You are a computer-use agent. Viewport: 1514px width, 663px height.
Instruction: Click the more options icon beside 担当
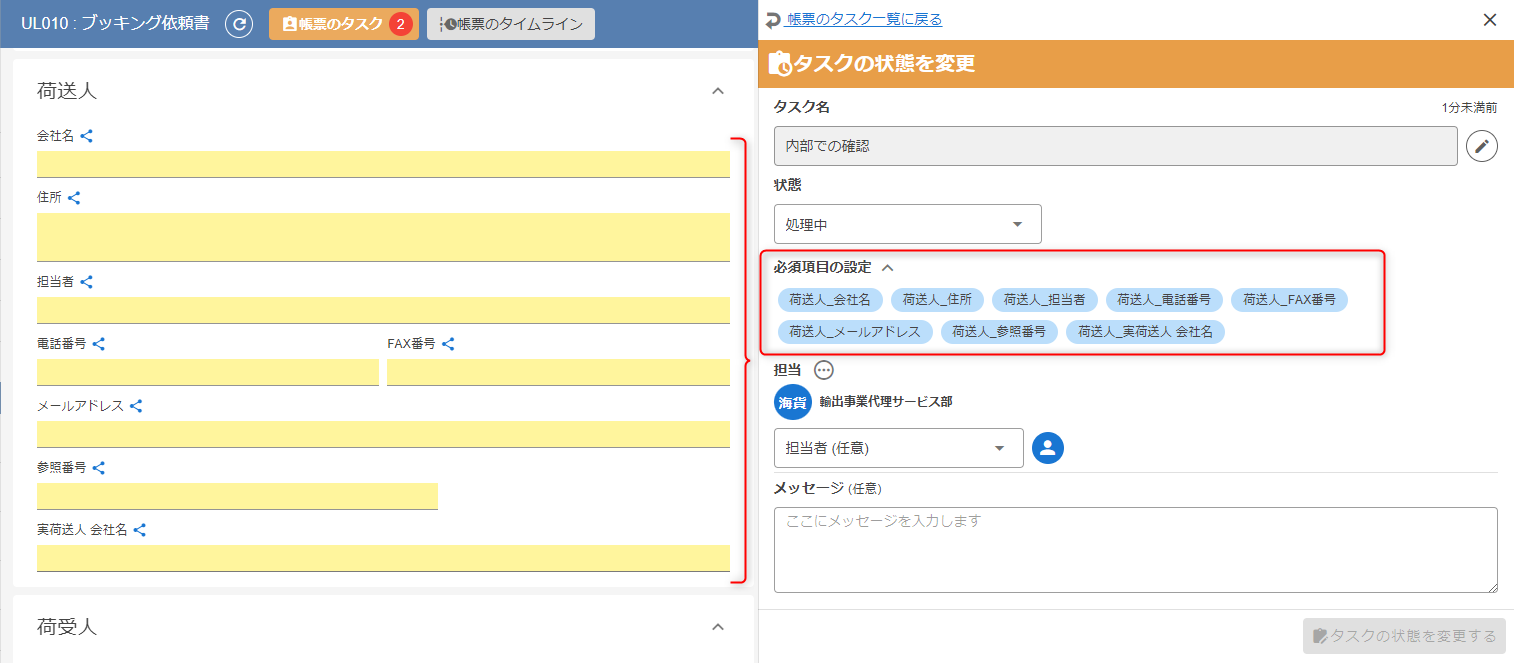tap(823, 370)
